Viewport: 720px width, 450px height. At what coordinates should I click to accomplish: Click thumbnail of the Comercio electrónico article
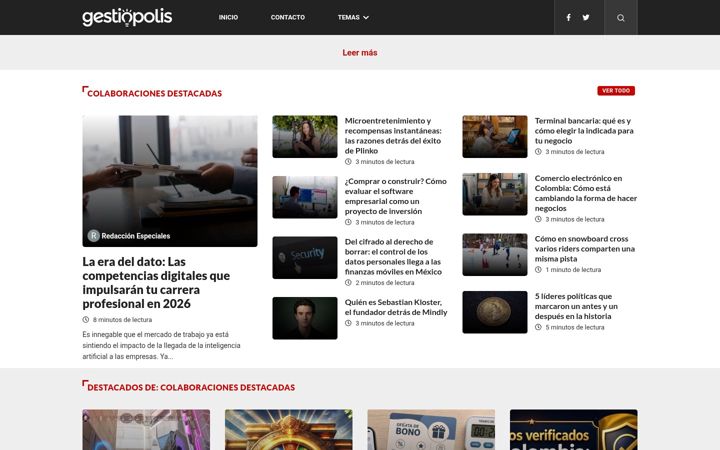click(x=495, y=194)
